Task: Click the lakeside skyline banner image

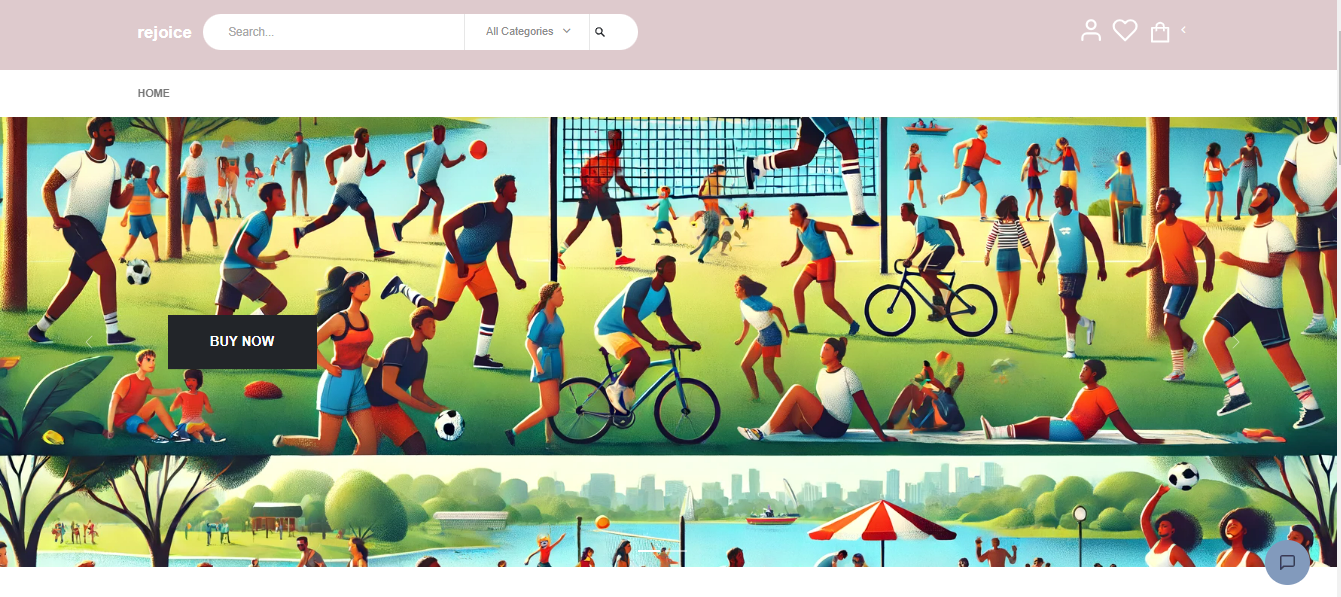Action: [x=670, y=511]
